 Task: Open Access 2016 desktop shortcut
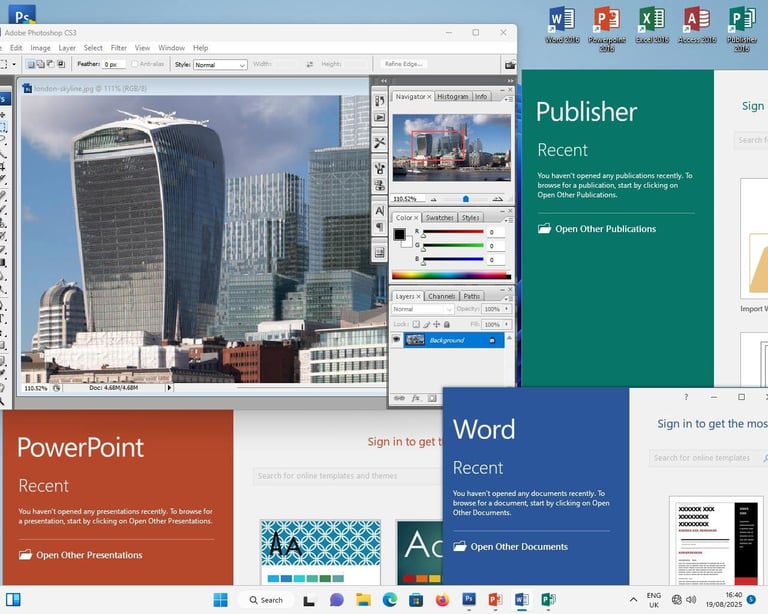(697, 25)
